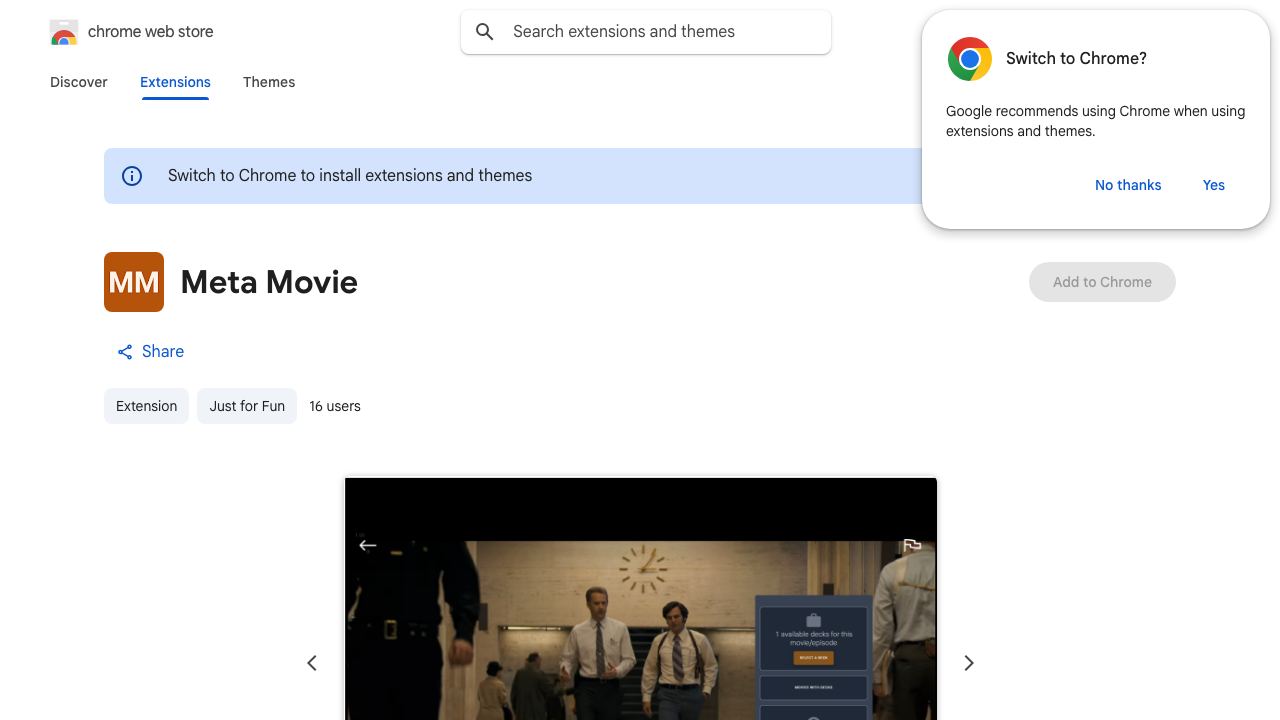Accept switching with Yes button

pyautogui.click(x=1214, y=185)
